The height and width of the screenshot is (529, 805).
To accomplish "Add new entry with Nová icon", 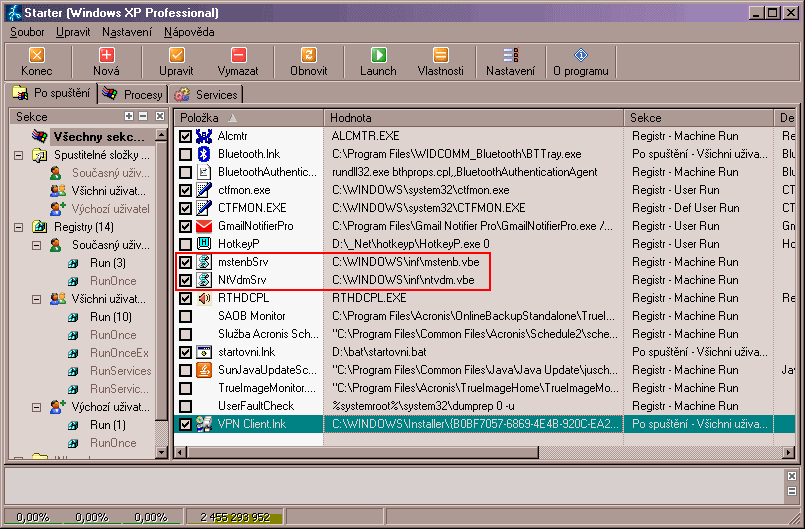I will point(106,55).
